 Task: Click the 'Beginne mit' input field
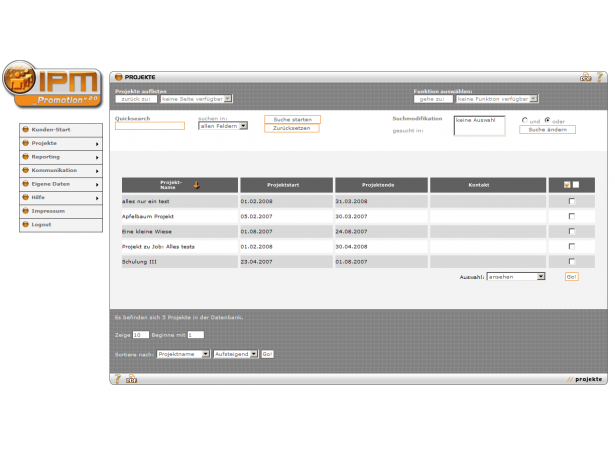196,335
